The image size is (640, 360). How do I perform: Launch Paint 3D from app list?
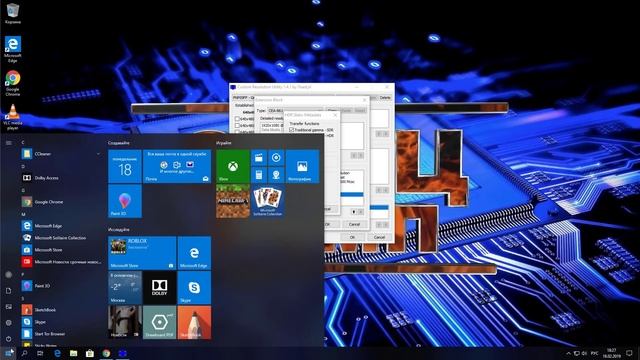coord(61,286)
